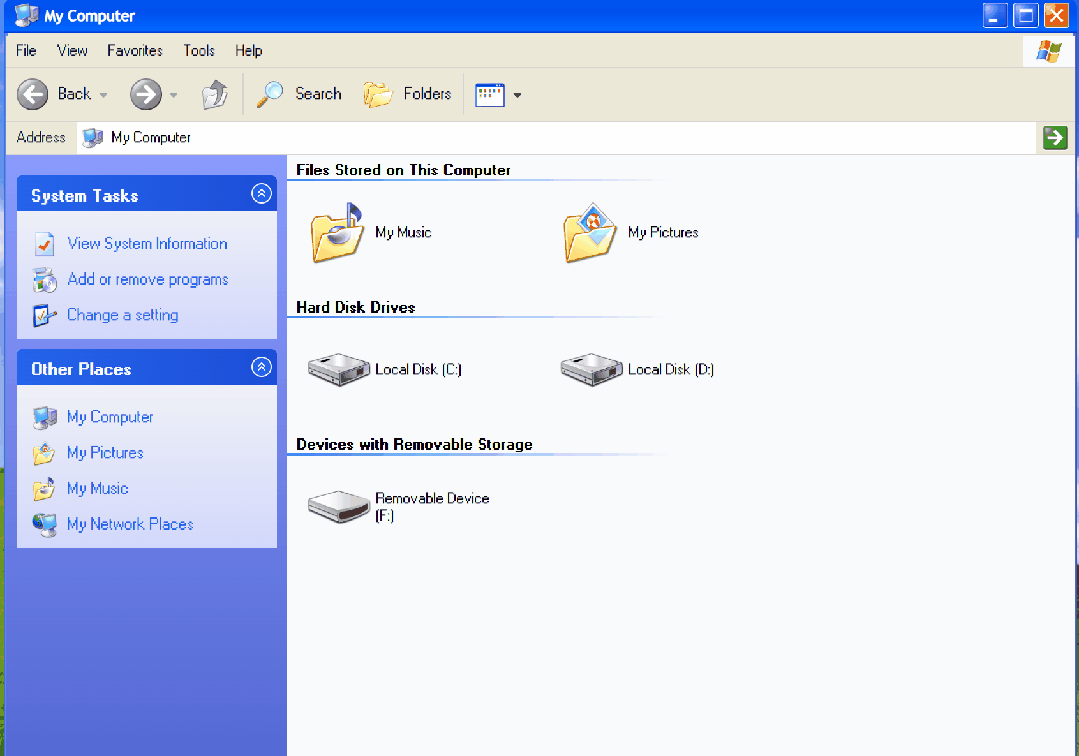Screen dimensions: 1079x756
Task: Collapse the System Tasks panel
Action: pos(261,193)
